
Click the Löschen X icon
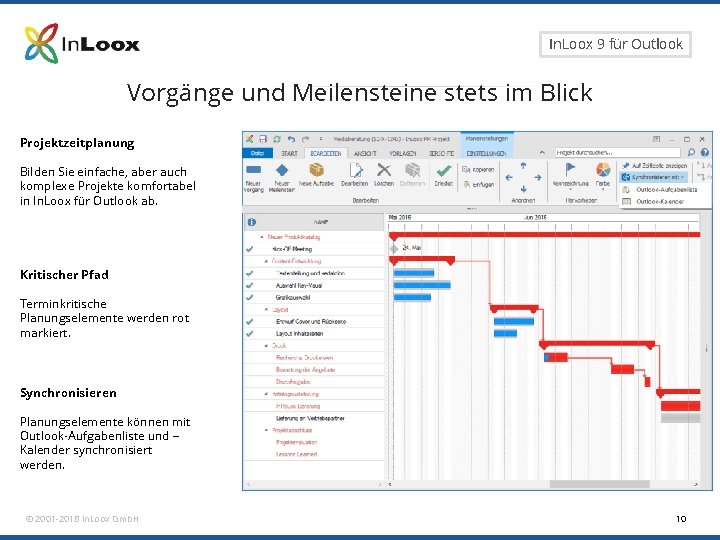[384, 170]
